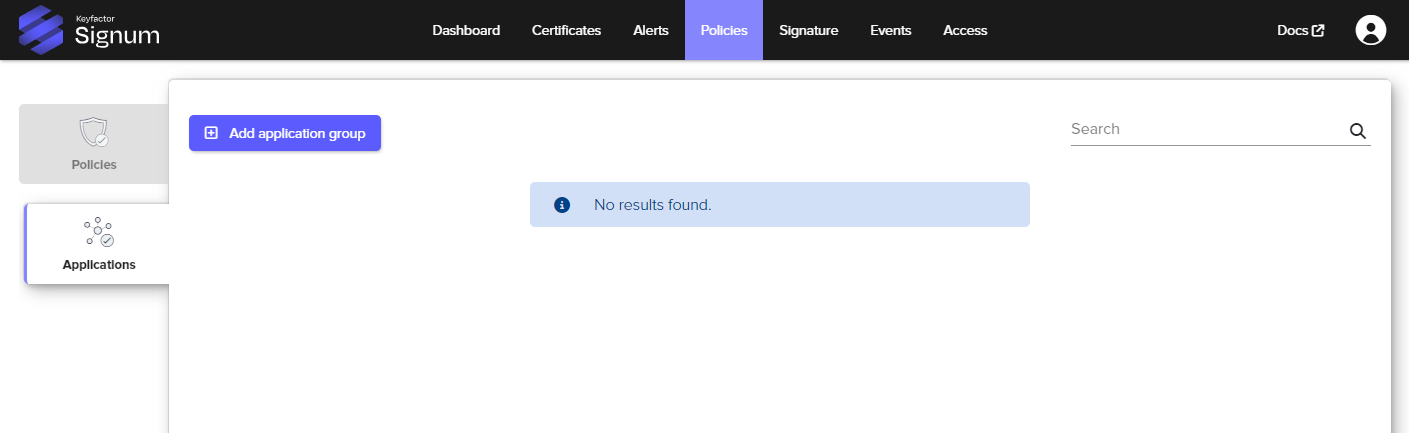
Task: Open the Docs link
Action: (x=1292, y=31)
